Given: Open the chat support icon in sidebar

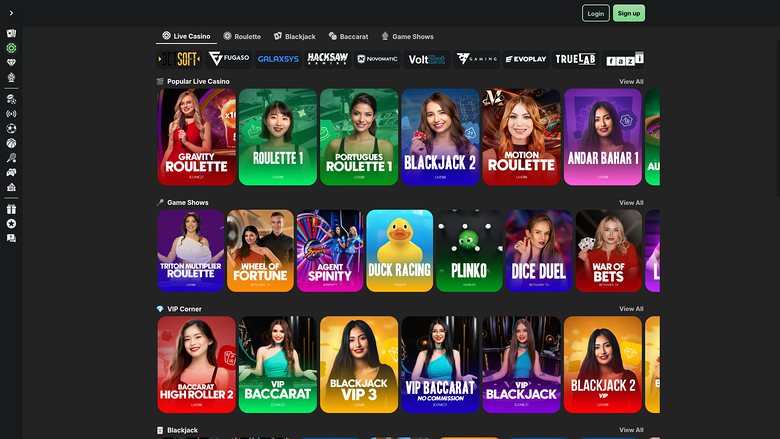Looking at the screenshot, I should click(11, 238).
